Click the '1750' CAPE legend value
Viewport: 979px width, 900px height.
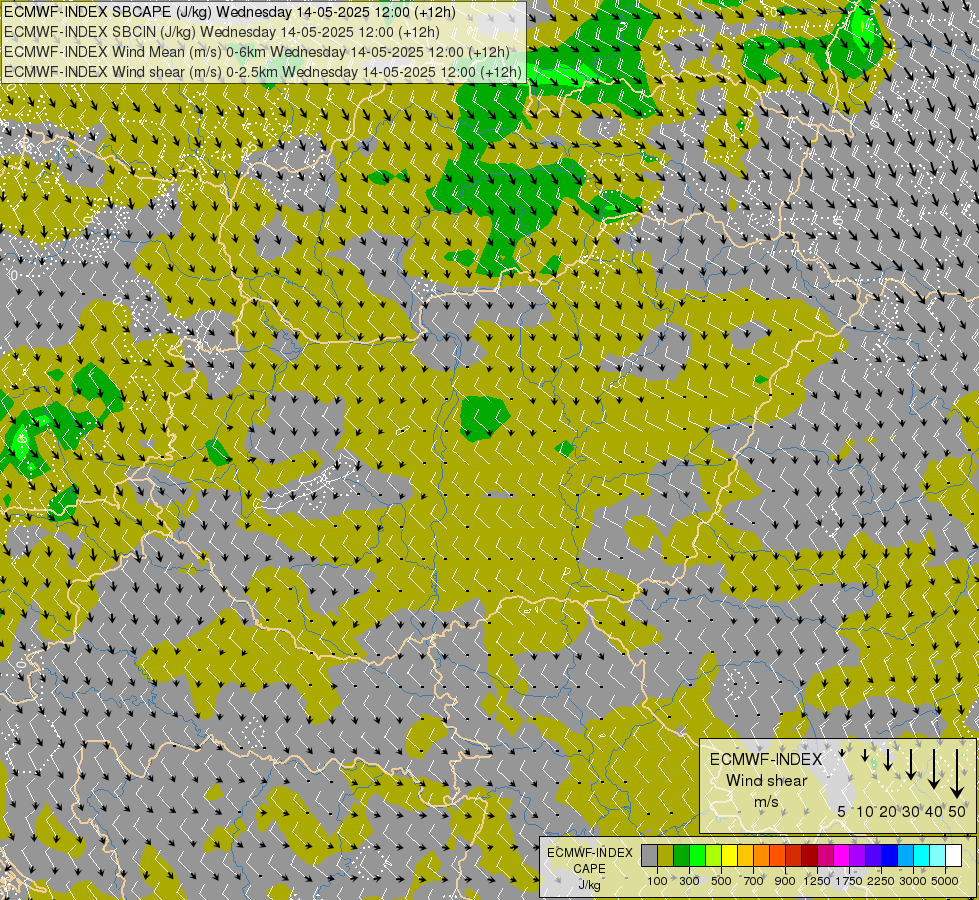click(849, 881)
